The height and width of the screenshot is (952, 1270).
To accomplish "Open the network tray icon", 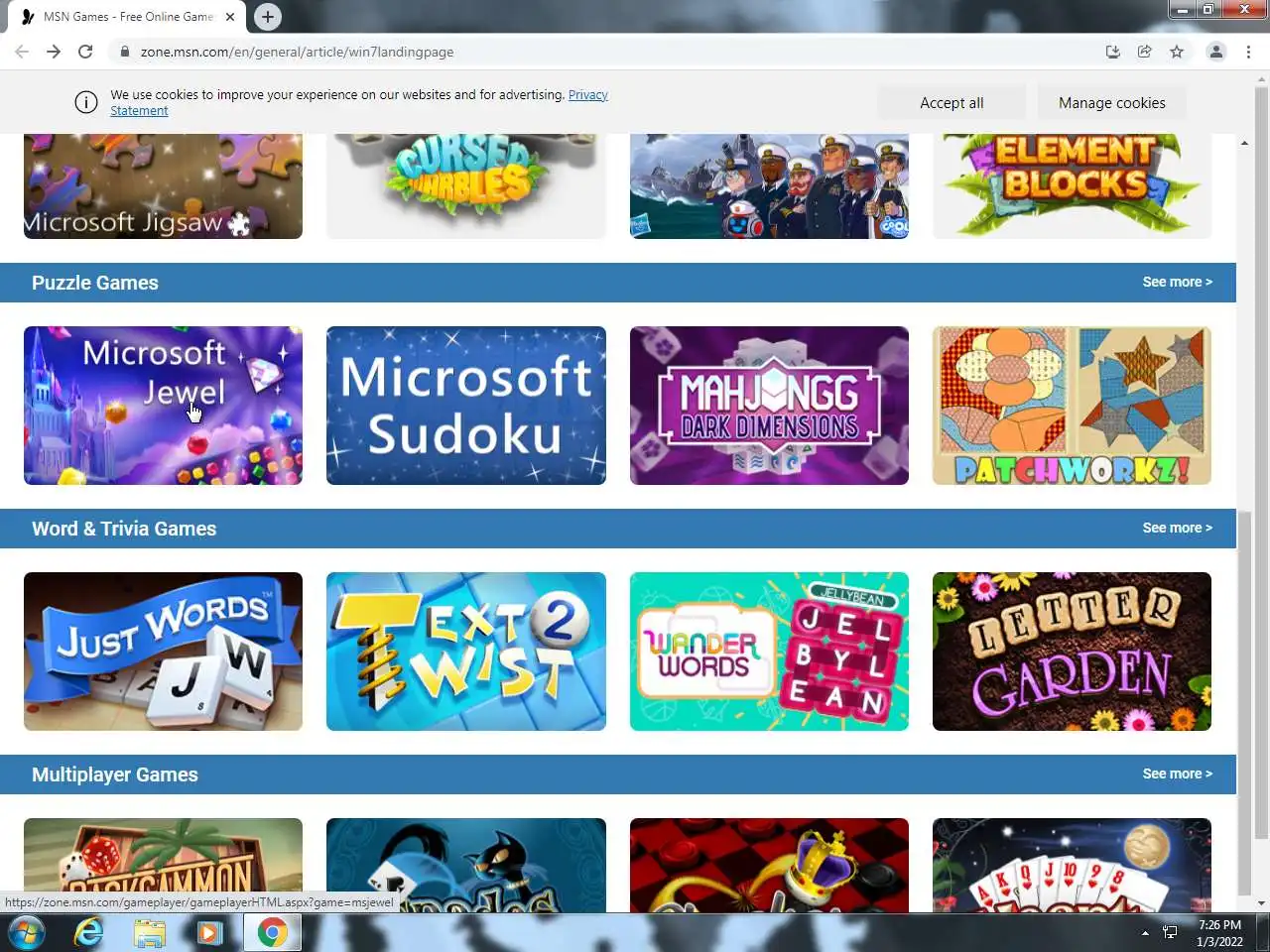I will [1170, 933].
